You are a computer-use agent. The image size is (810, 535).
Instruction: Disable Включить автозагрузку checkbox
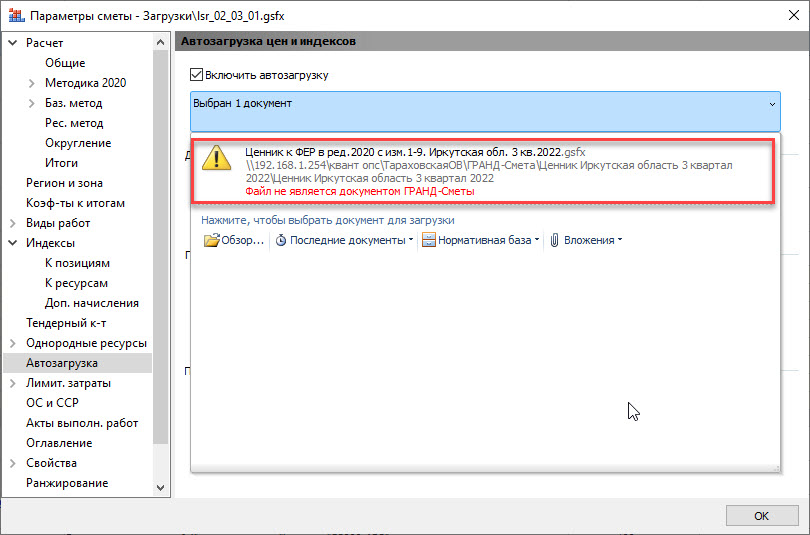tap(196, 75)
